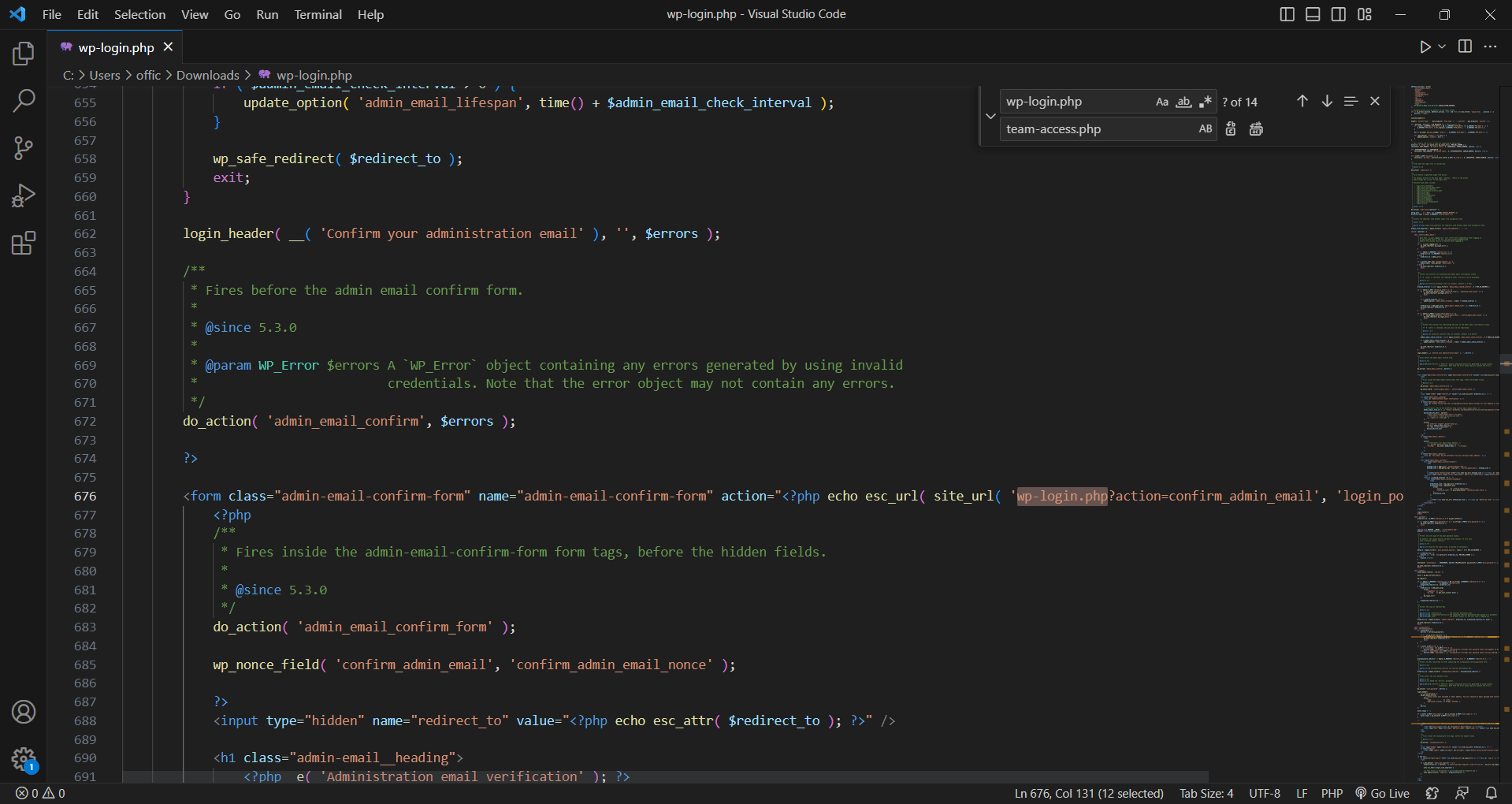Click line number 676 in gutter

pos(85,496)
